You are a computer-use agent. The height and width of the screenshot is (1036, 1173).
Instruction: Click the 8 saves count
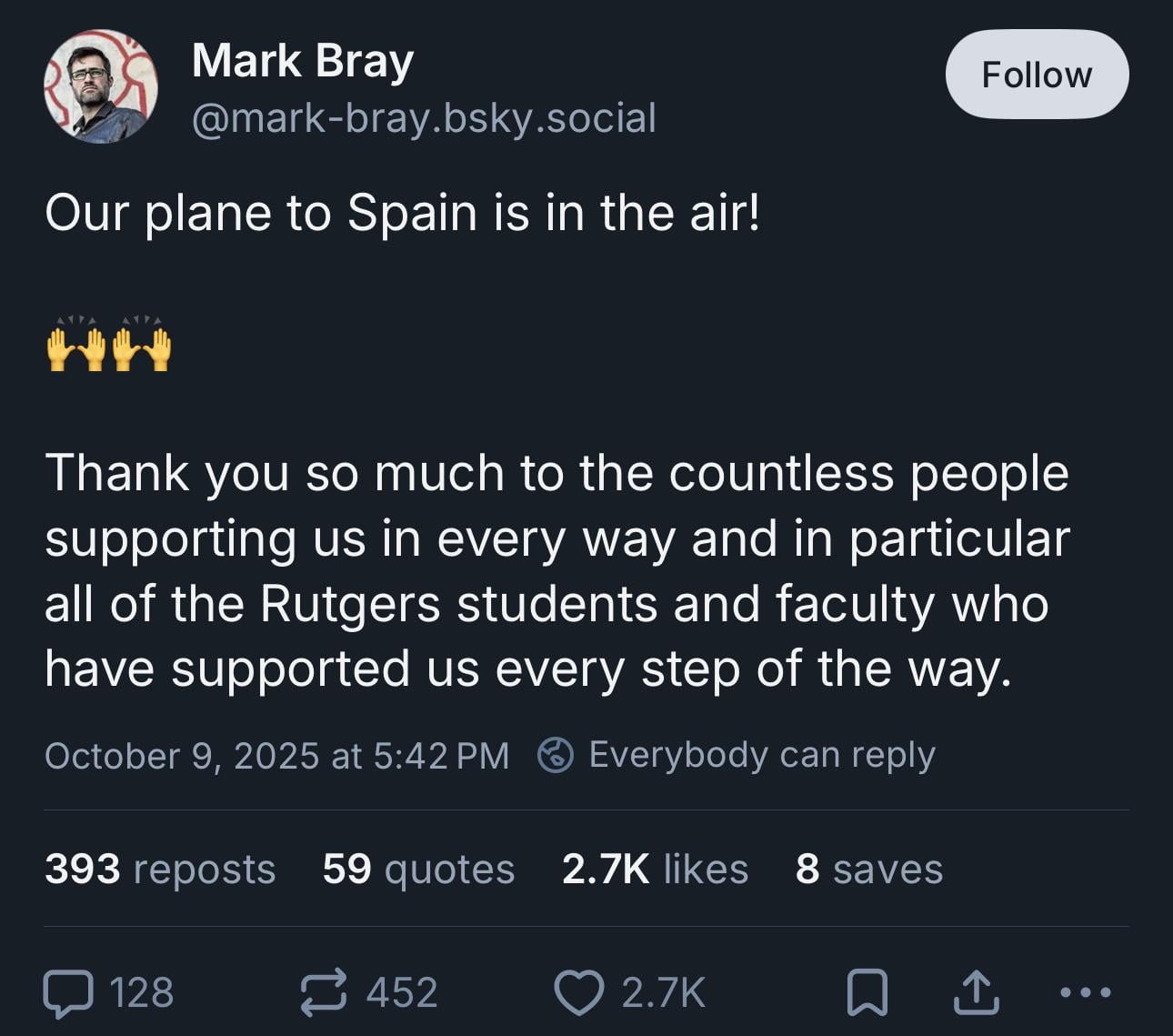coord(868,869)
